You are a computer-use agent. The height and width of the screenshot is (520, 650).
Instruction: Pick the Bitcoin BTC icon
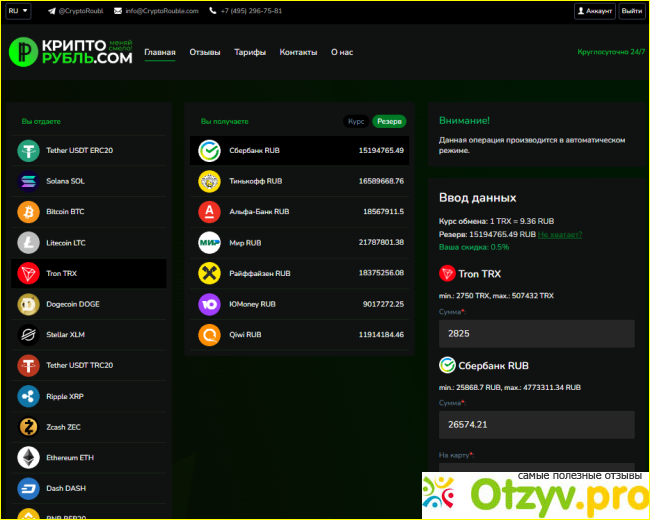pyautogui.click(x=27, y=212)
